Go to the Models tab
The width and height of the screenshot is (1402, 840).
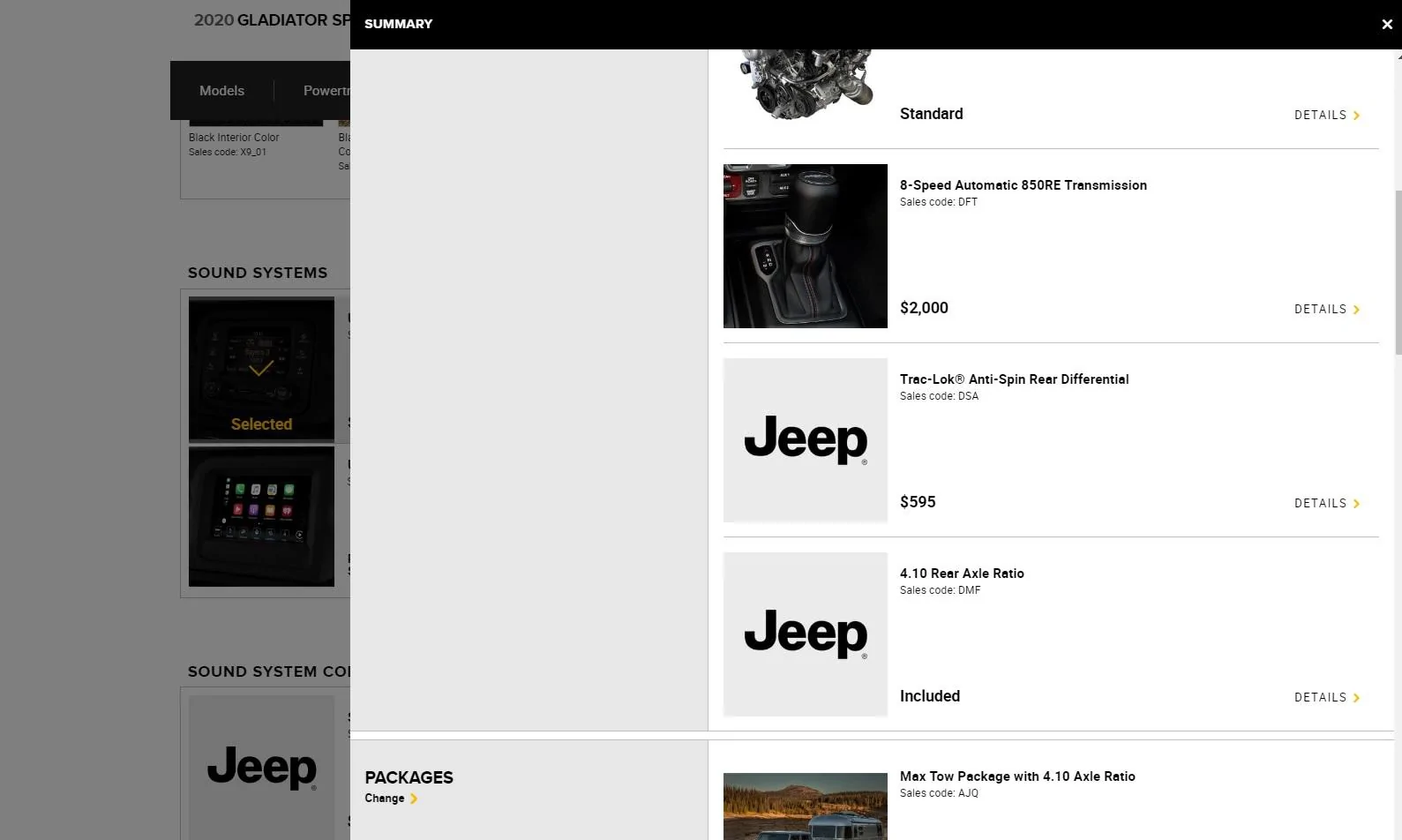click(221, 91)
